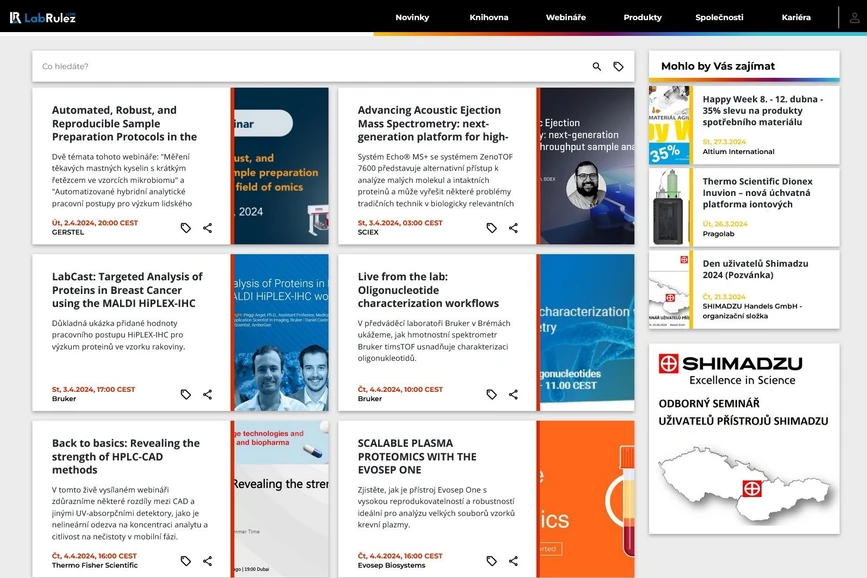The width and height of the screenshot is (867, 578).
Task: Open 'Happy Week 8. - 12. dubna' article
Action: pos(762,111)
